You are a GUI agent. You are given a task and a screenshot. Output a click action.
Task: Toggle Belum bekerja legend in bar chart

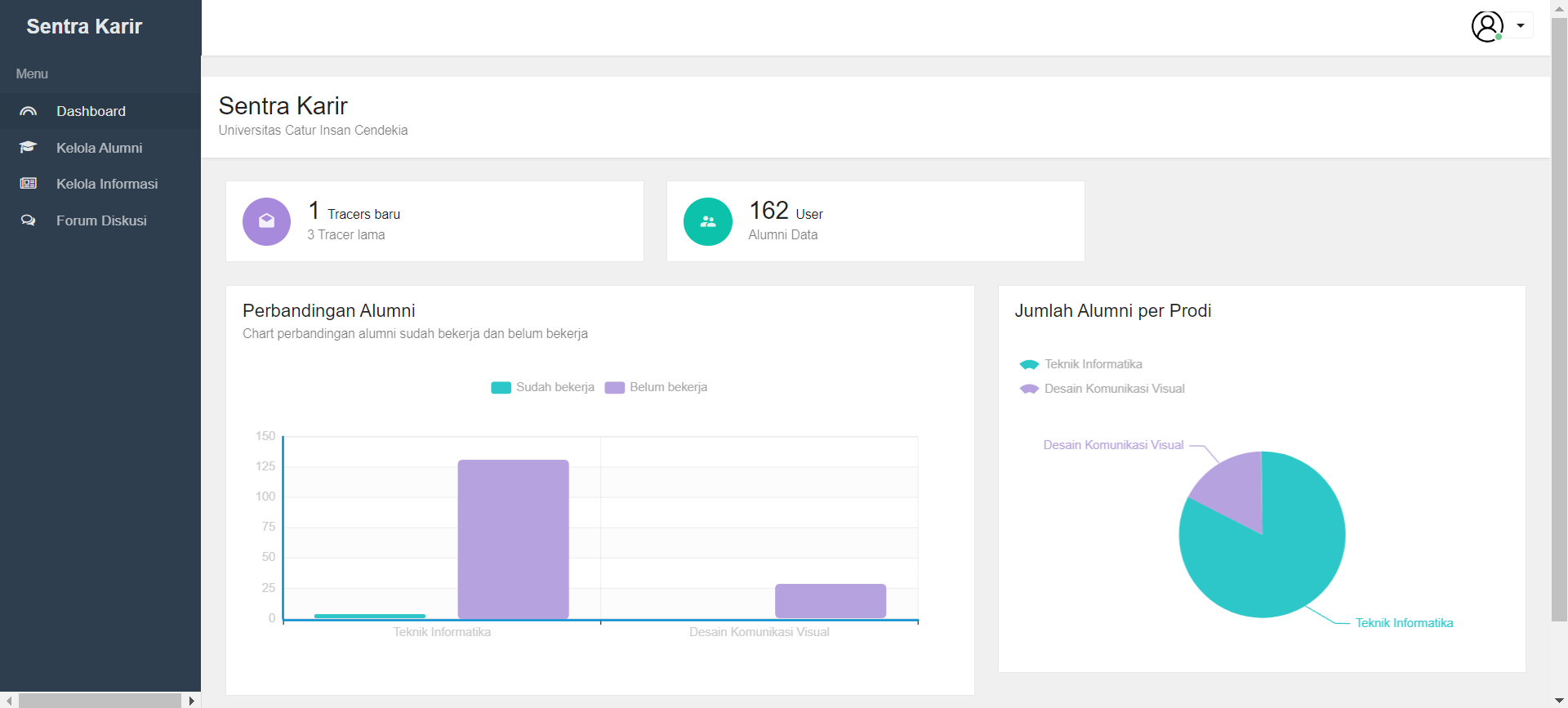tap(657, 387)
